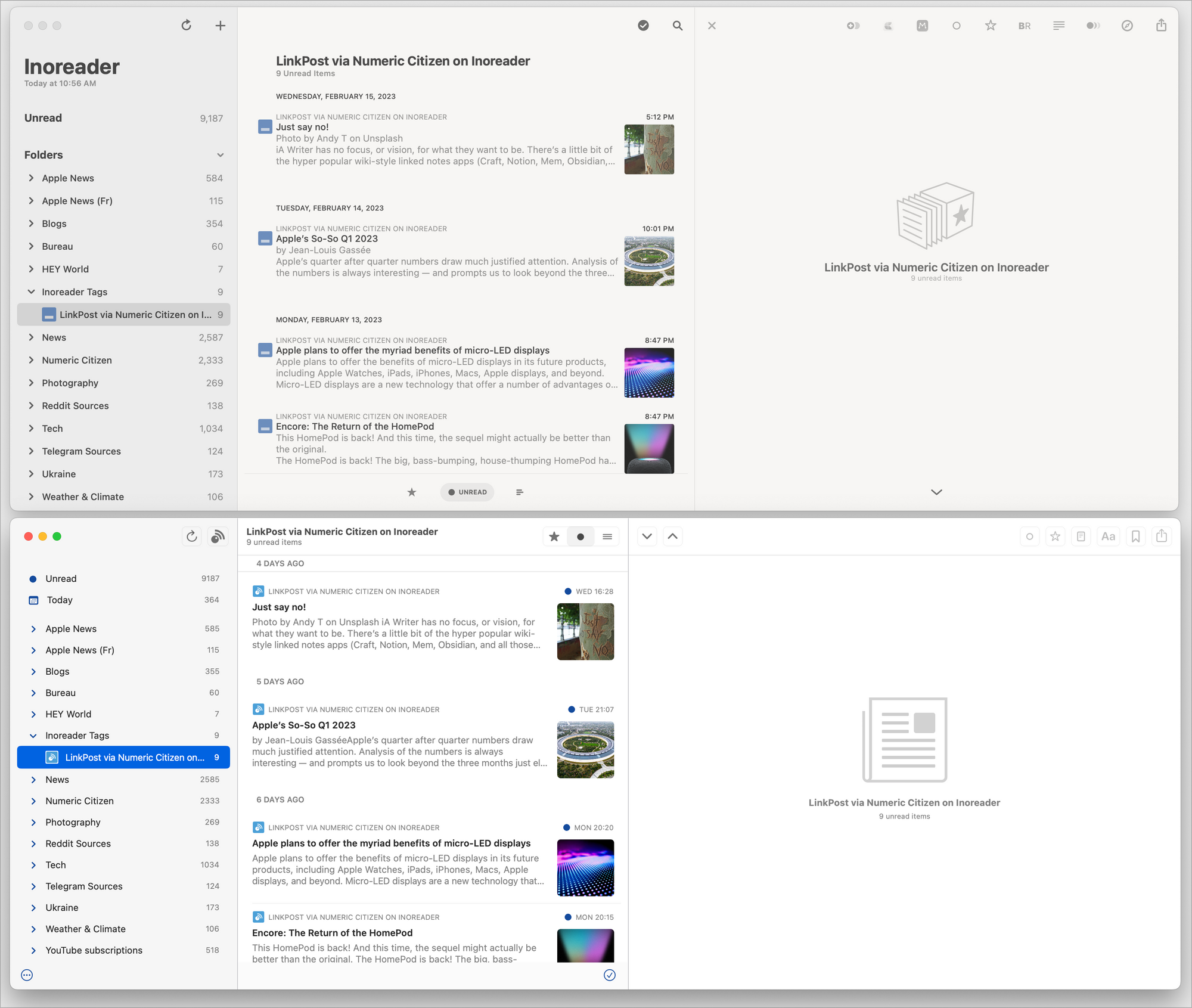Select the starred segment in the feed header
This screenshot has width=1192, height=1008.
click(554, 536)
